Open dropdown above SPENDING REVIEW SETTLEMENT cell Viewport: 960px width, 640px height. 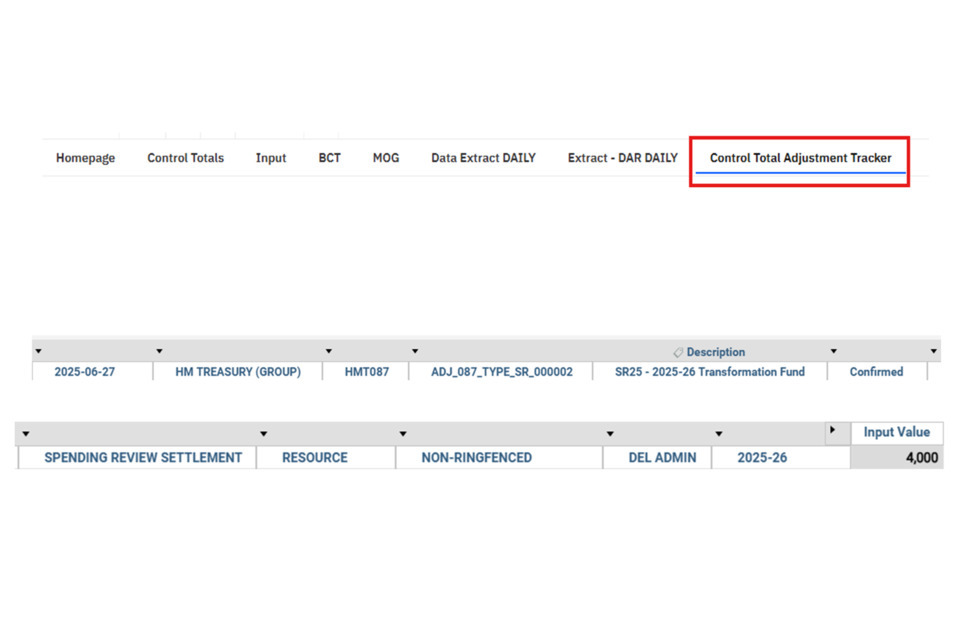click(26, 434)
